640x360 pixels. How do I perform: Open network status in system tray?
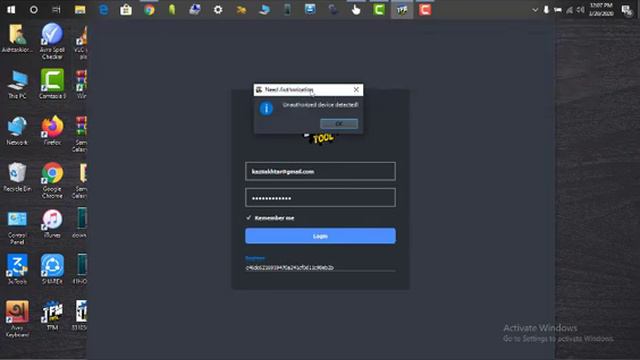[569, 10]
